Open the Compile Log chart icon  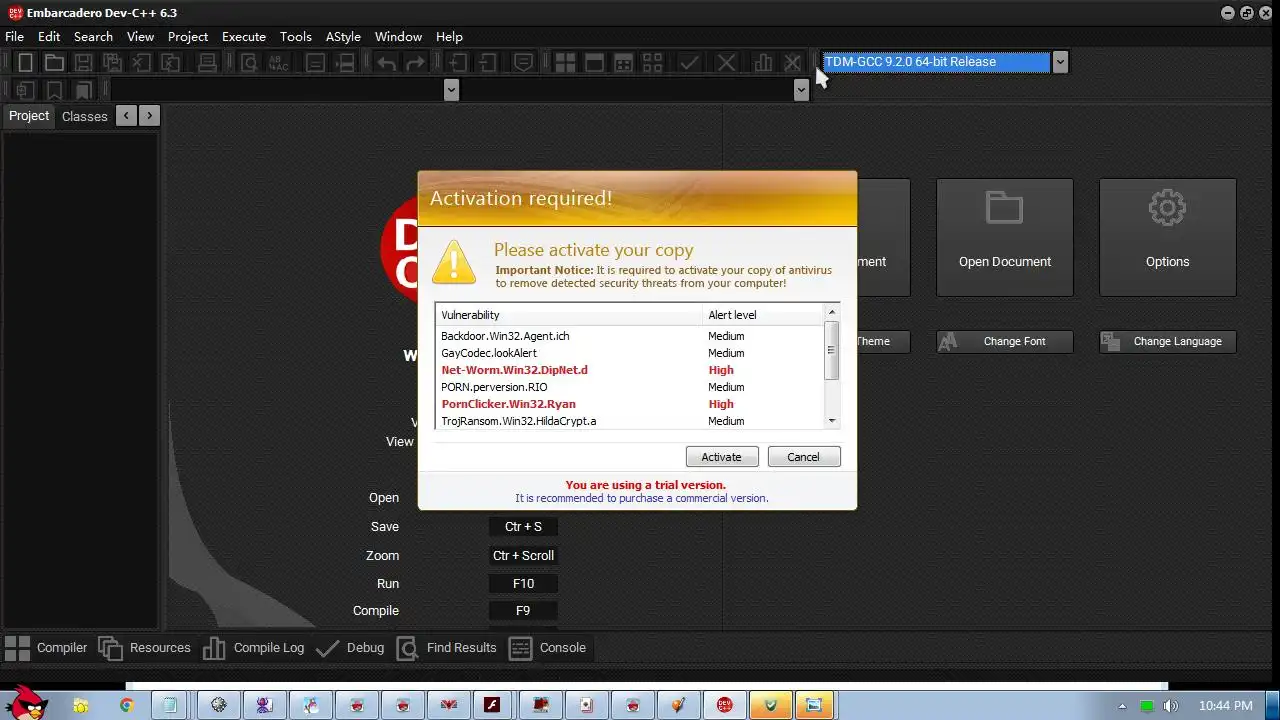214,648
